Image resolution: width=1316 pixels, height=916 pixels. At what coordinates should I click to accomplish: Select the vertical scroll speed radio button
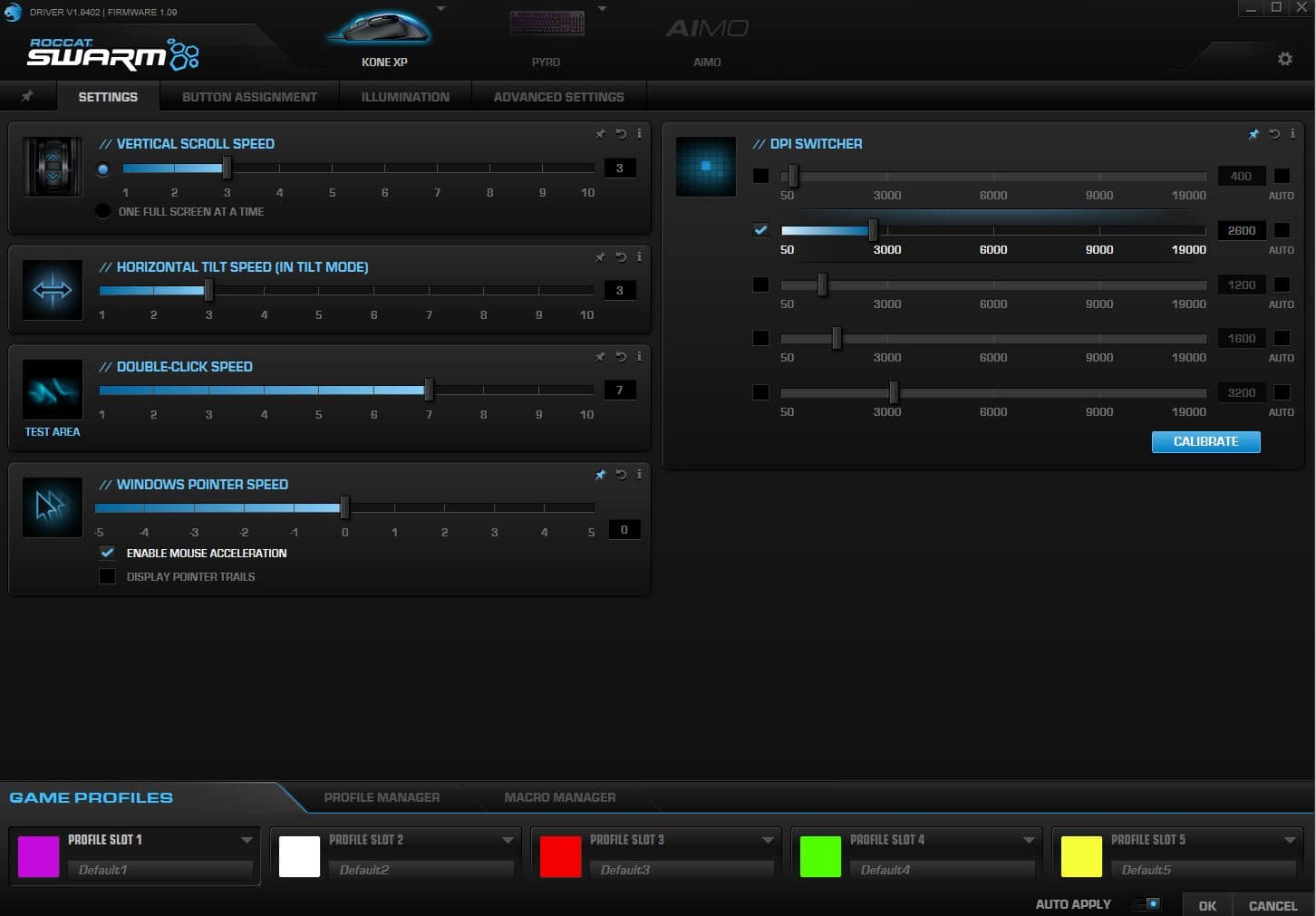pyautogui.click(x=102, y=169)
